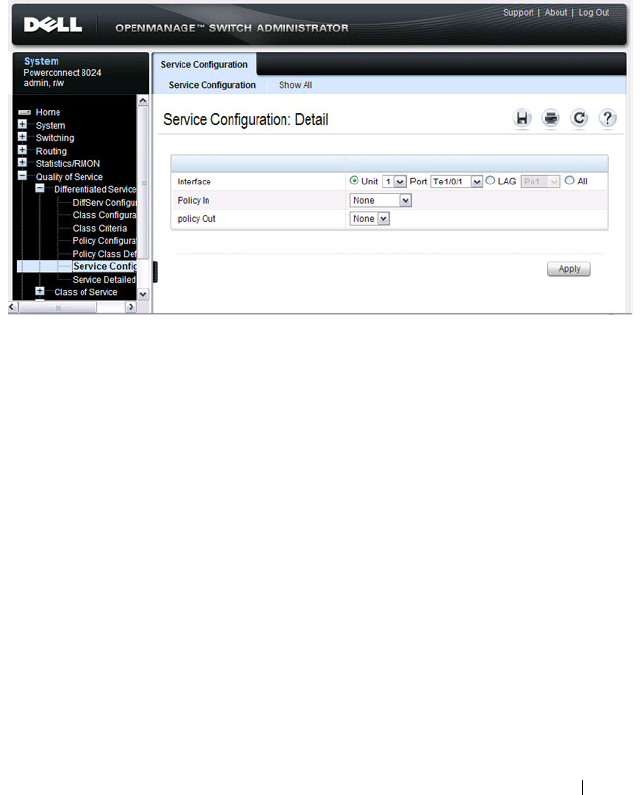Screen dimensions: 641x795
Task: Open Service Detailed tree item
Action: click(x=104, y=279)
